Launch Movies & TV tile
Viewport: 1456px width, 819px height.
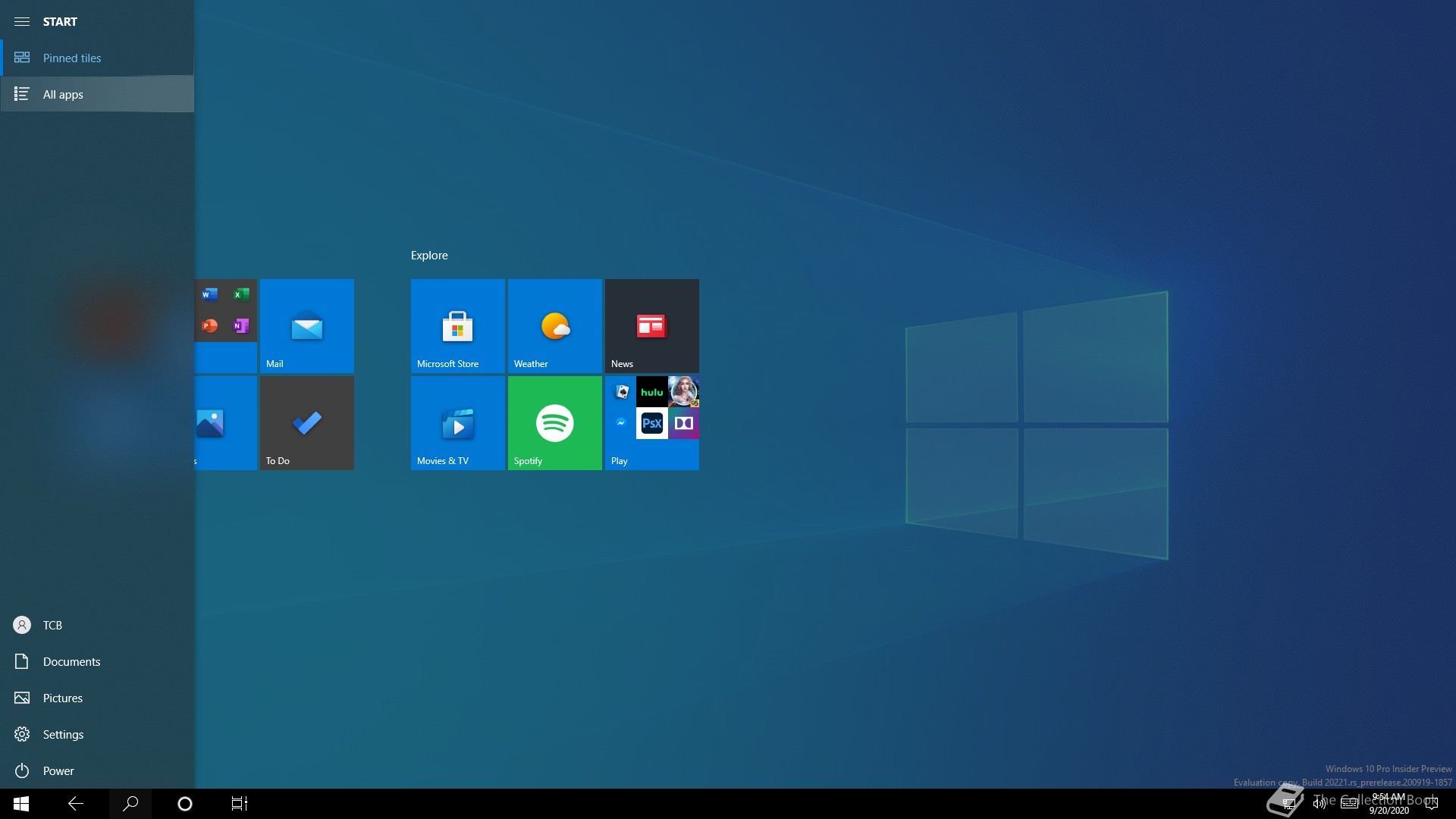pyautogui.click(x=457, y=422)
